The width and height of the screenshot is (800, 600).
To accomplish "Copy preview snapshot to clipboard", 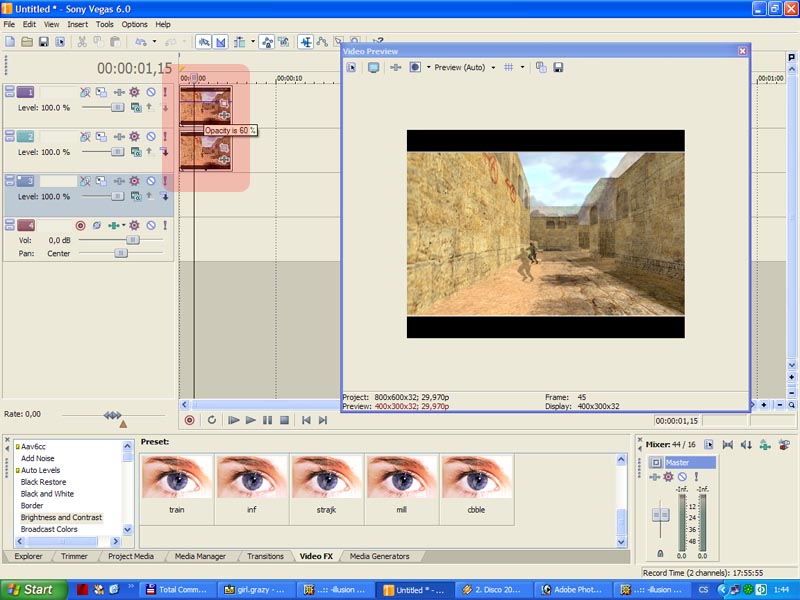I will point(541,67).
